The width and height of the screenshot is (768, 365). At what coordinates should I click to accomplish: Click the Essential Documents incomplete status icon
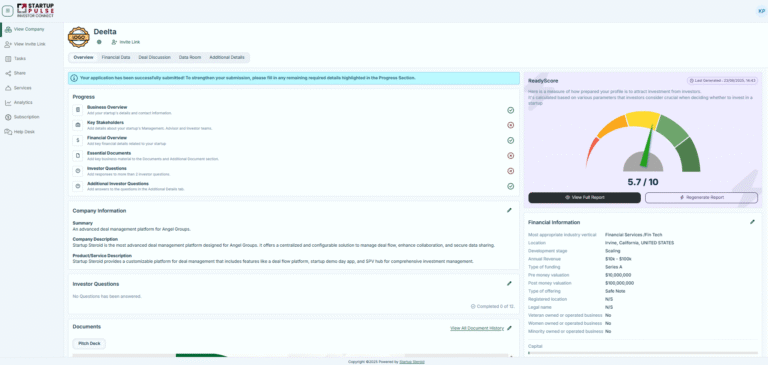[510, 156]
